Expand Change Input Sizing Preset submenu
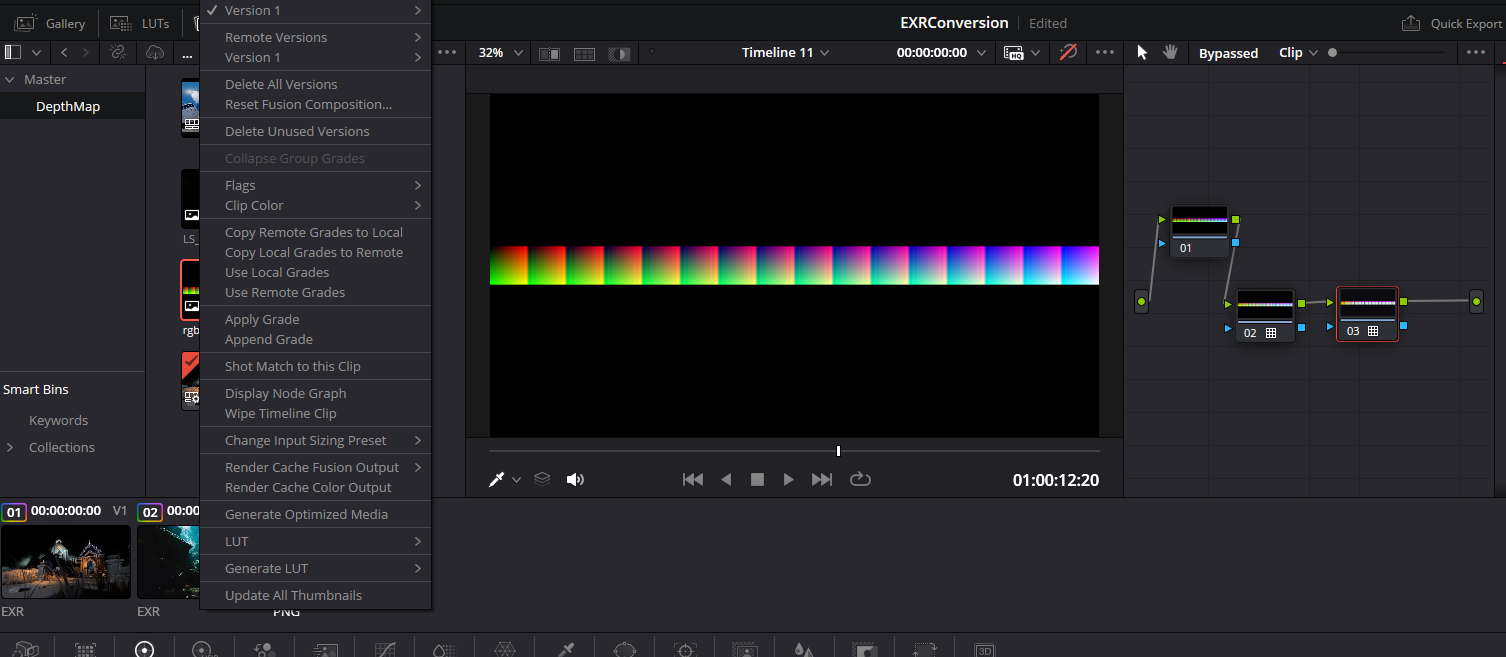This screenshot has width=1506, height=657. pyautogui.click(x=315, y=440)
